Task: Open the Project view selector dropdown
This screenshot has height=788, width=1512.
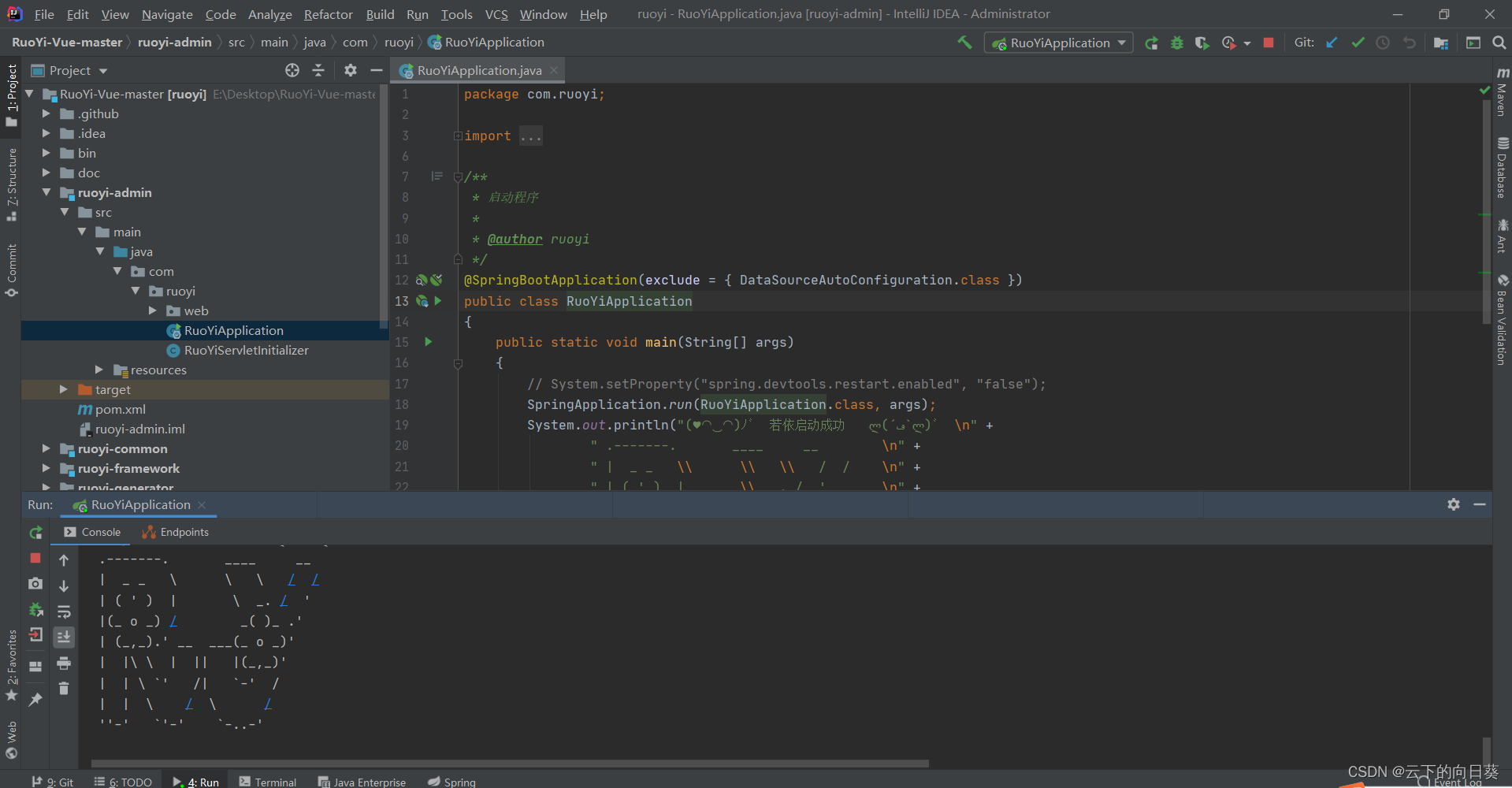Action: [x=70, y=70]
